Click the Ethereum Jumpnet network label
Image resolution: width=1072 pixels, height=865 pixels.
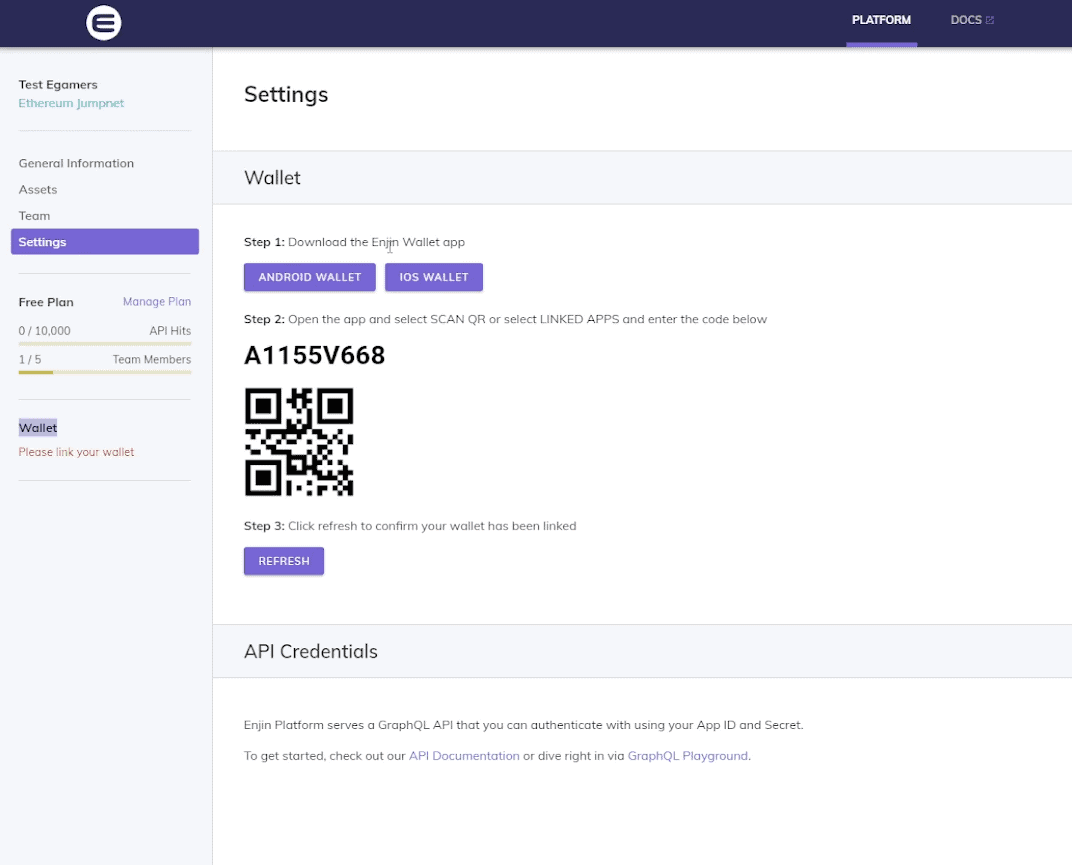[x=71, y=103]
